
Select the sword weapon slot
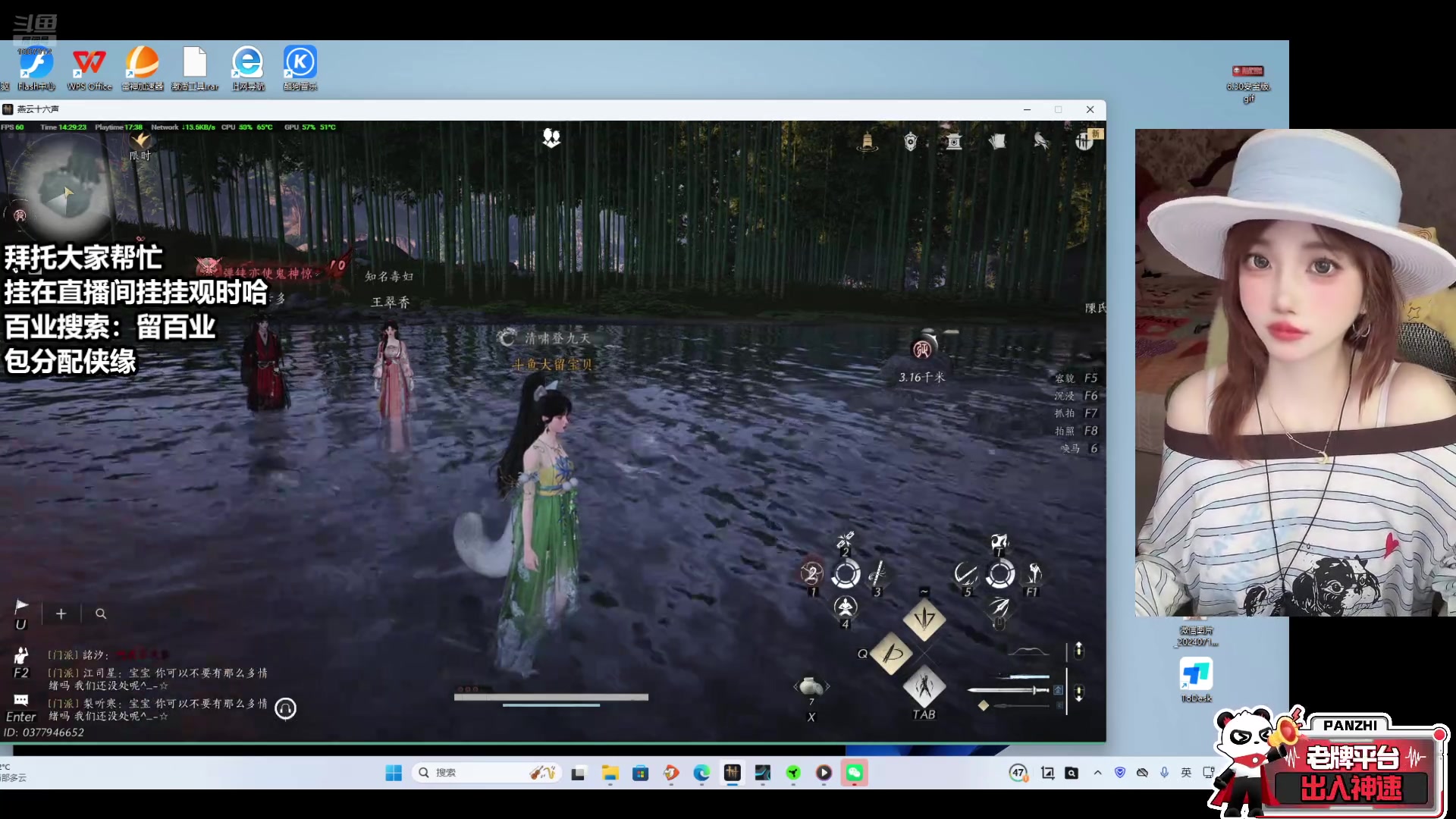click(x=1009, y=690)
